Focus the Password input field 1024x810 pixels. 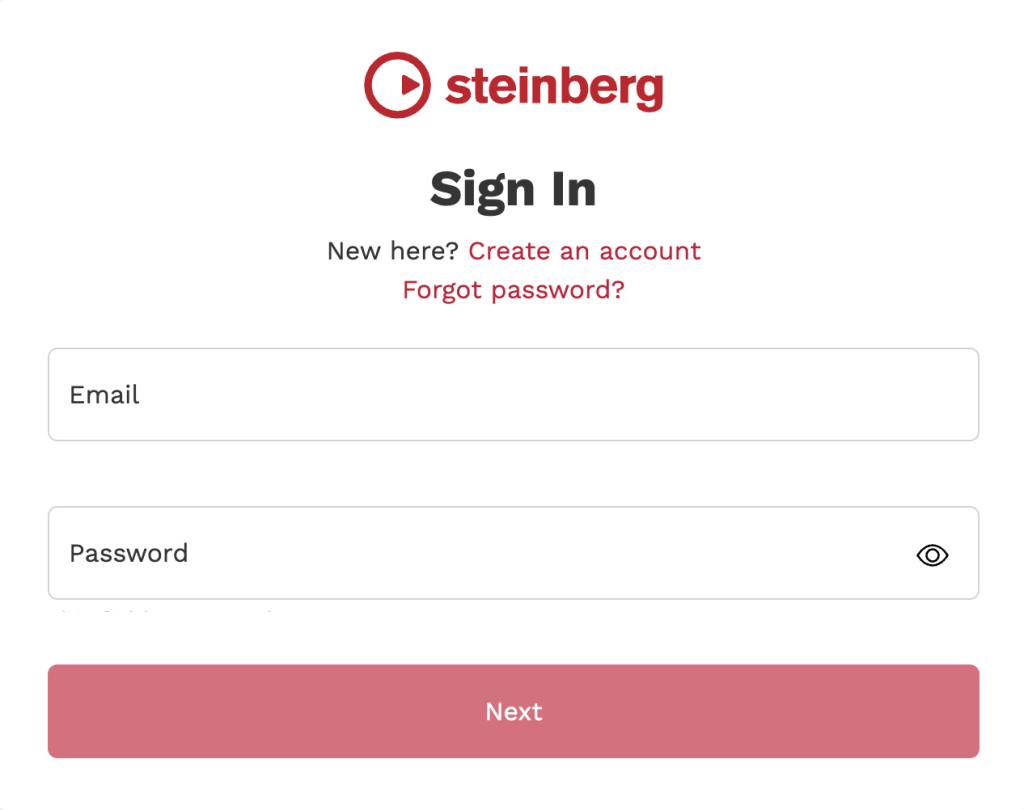(480, 553)
